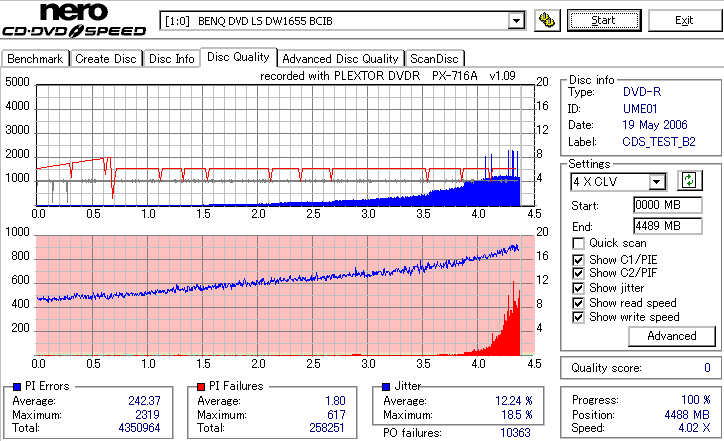Click the upper PI Errors graph area

coord(285,145)
